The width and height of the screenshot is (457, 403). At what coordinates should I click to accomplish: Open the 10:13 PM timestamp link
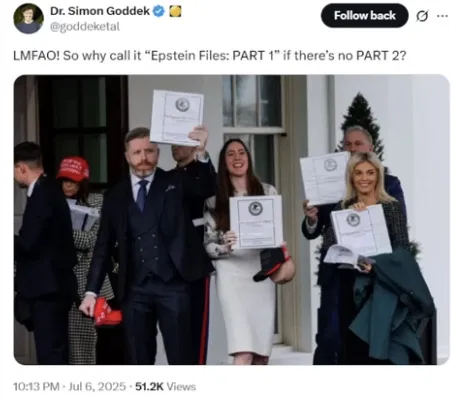click(36, 386)
